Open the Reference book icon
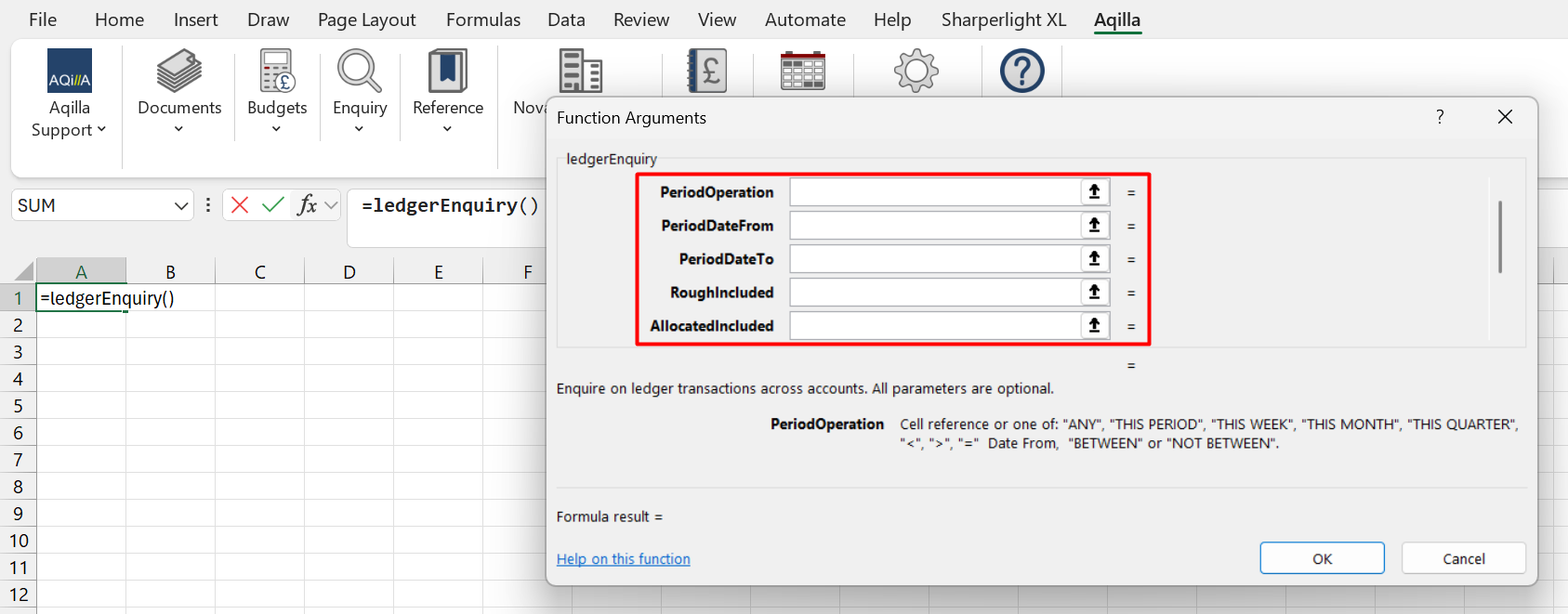The width and height of the screenshot is (1568, 614). coord(448,72)
